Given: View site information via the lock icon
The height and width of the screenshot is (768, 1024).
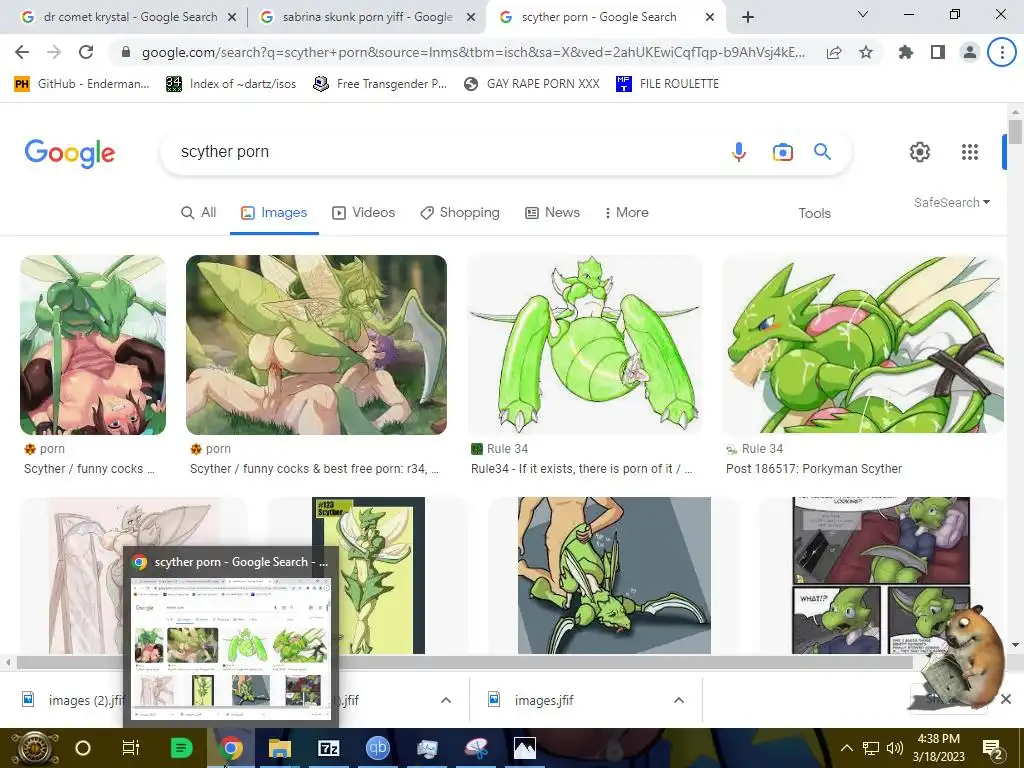Looking at the screenshot, I should [126, 52].
